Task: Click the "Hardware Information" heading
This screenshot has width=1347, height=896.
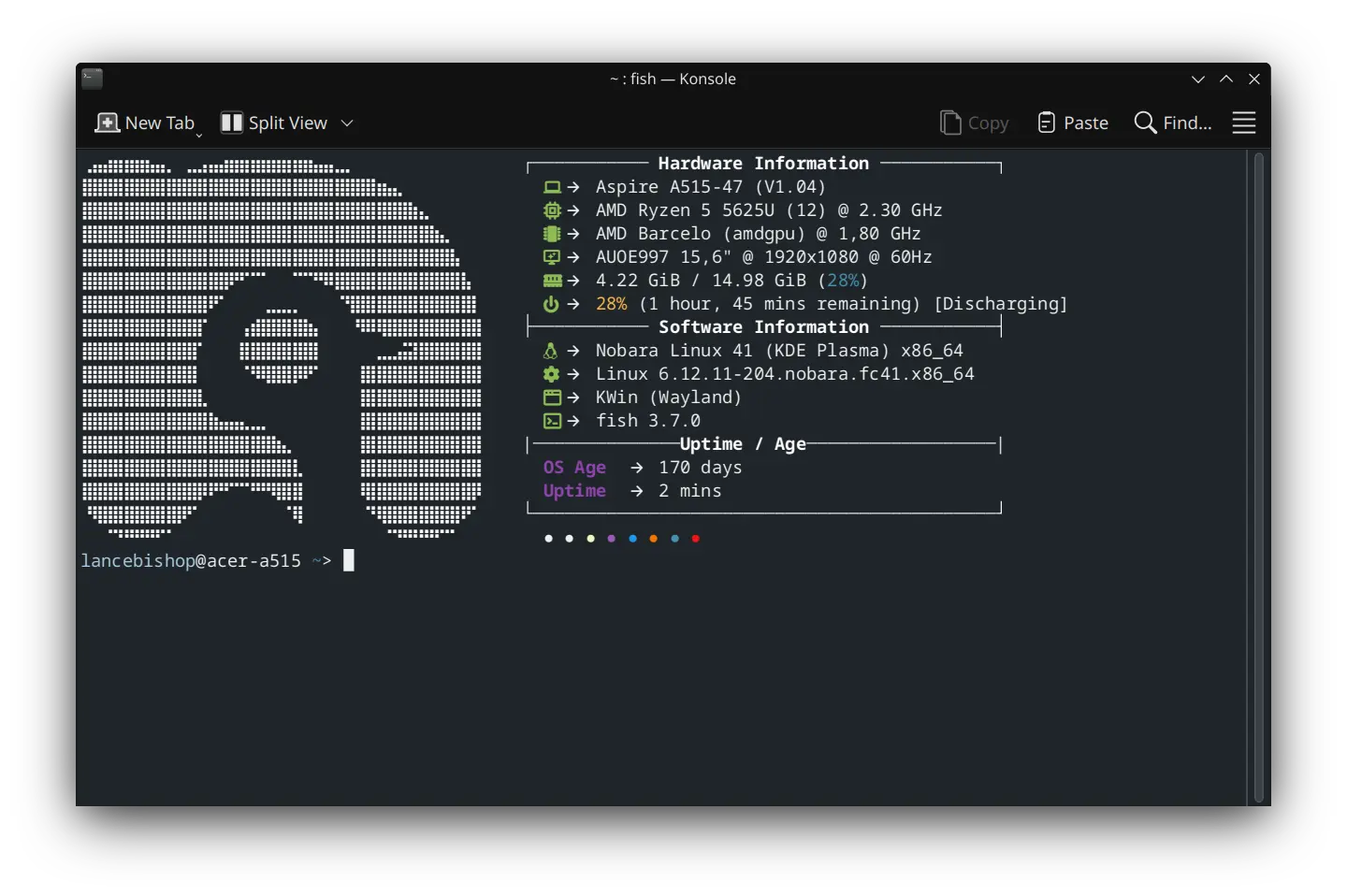Action: tap(763, 163)
